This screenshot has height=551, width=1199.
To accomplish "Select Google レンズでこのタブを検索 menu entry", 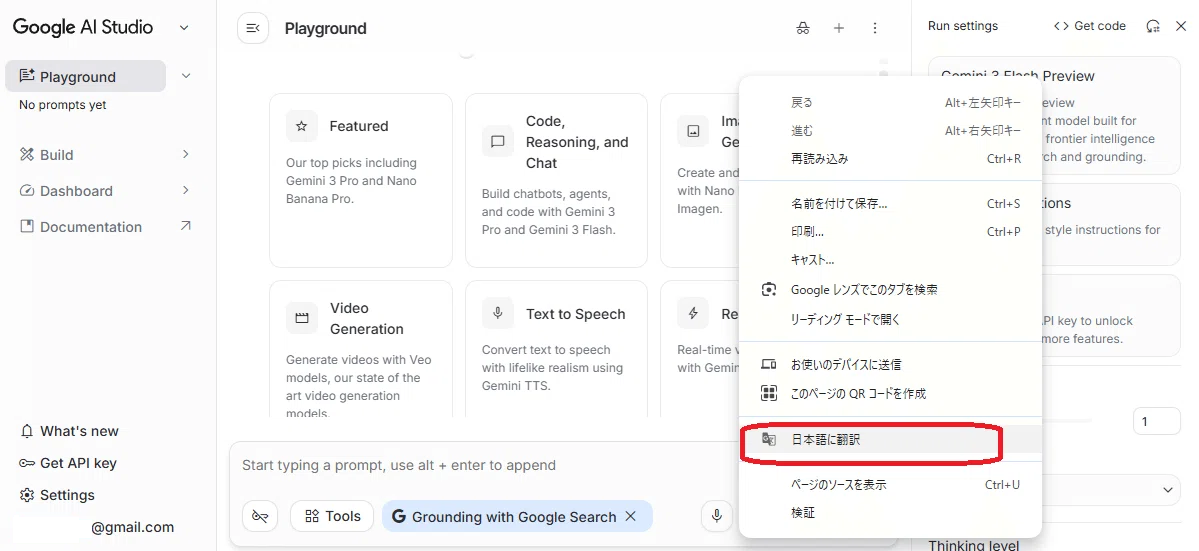I will pos(892,290).
